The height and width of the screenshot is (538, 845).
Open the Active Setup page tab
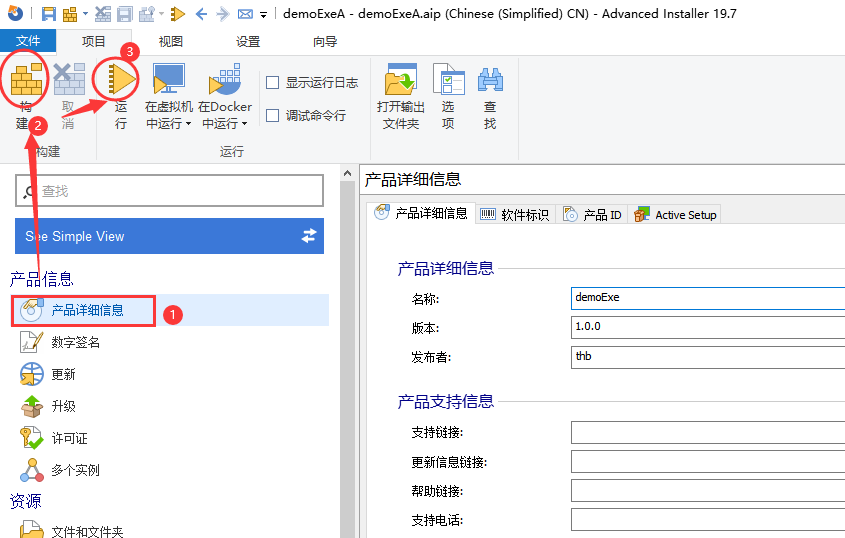[675, 215]
